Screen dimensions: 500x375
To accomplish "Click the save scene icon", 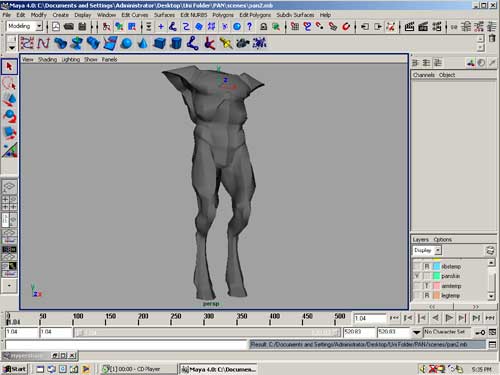I will coord(82,26).
